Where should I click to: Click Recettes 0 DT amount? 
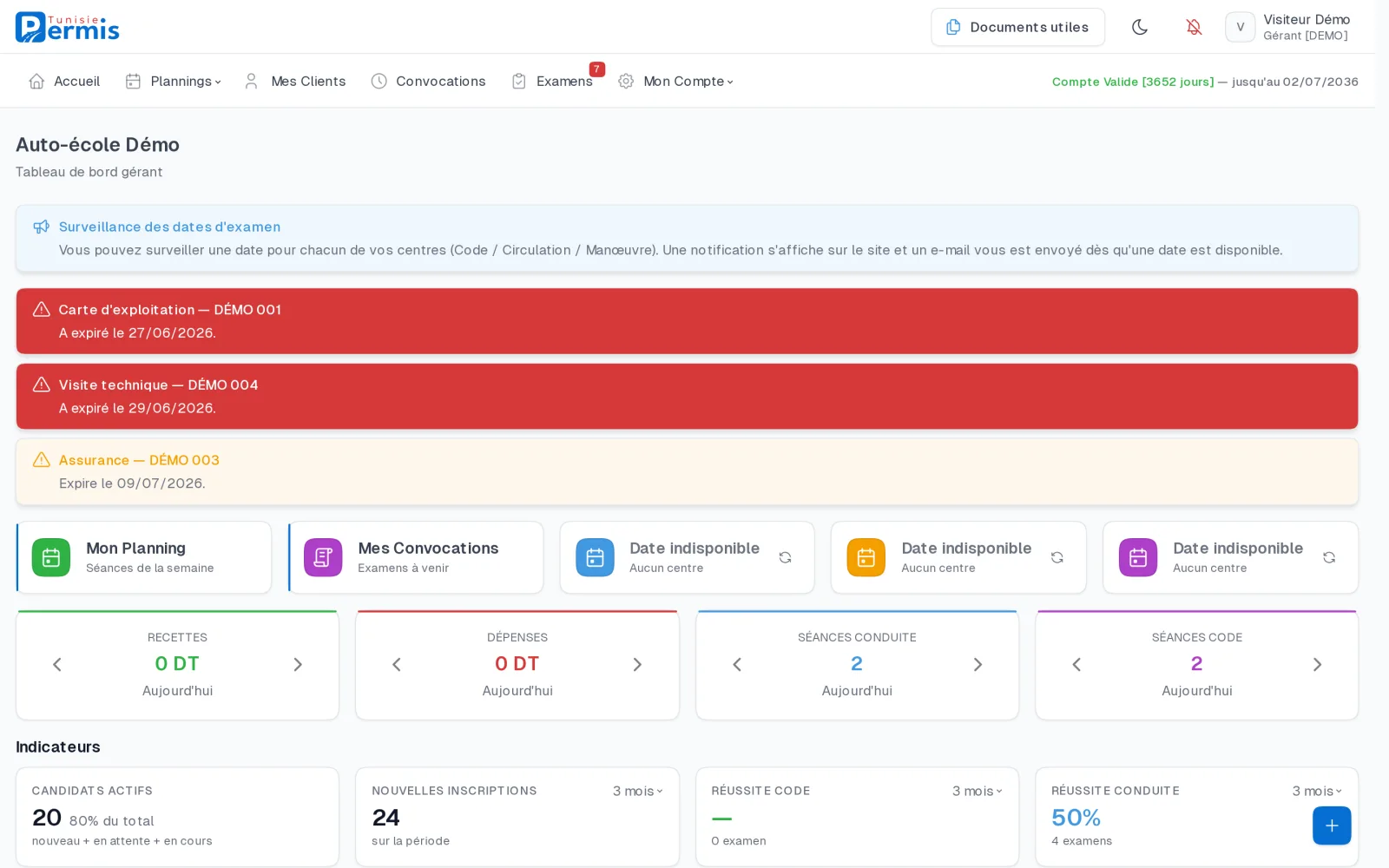(x=177, y=663)
